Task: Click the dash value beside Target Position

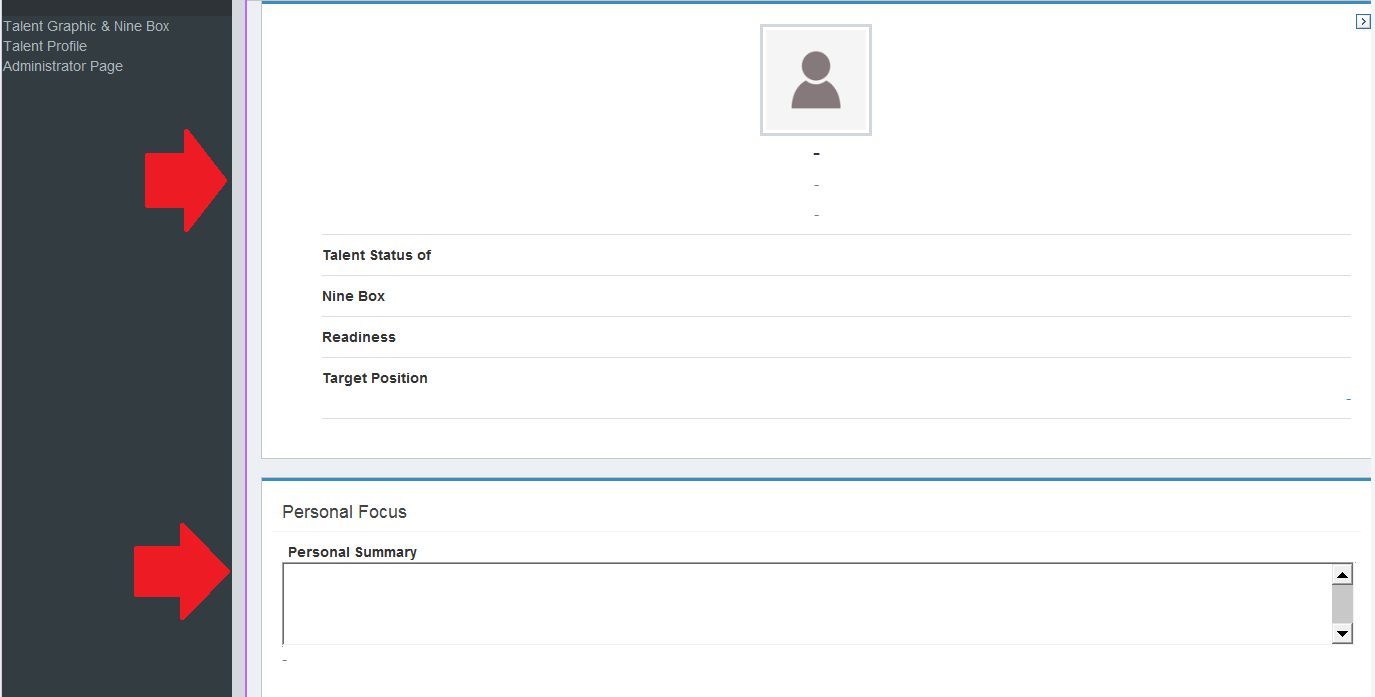Action: coord(1347,400)
